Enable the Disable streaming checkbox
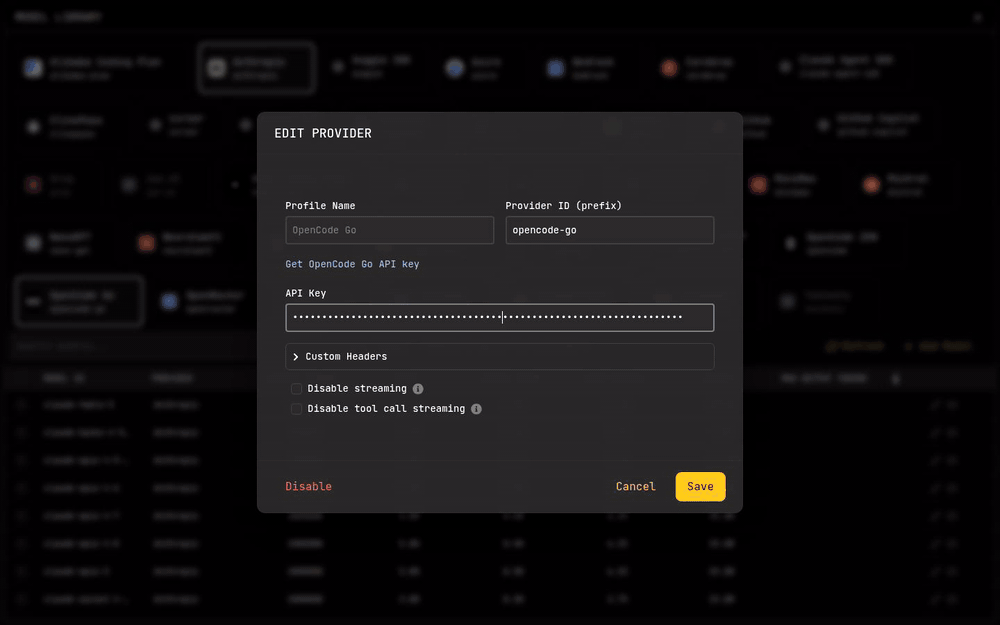The height and width of the screenshot is (625, 1000). click(x=297, y=388)
